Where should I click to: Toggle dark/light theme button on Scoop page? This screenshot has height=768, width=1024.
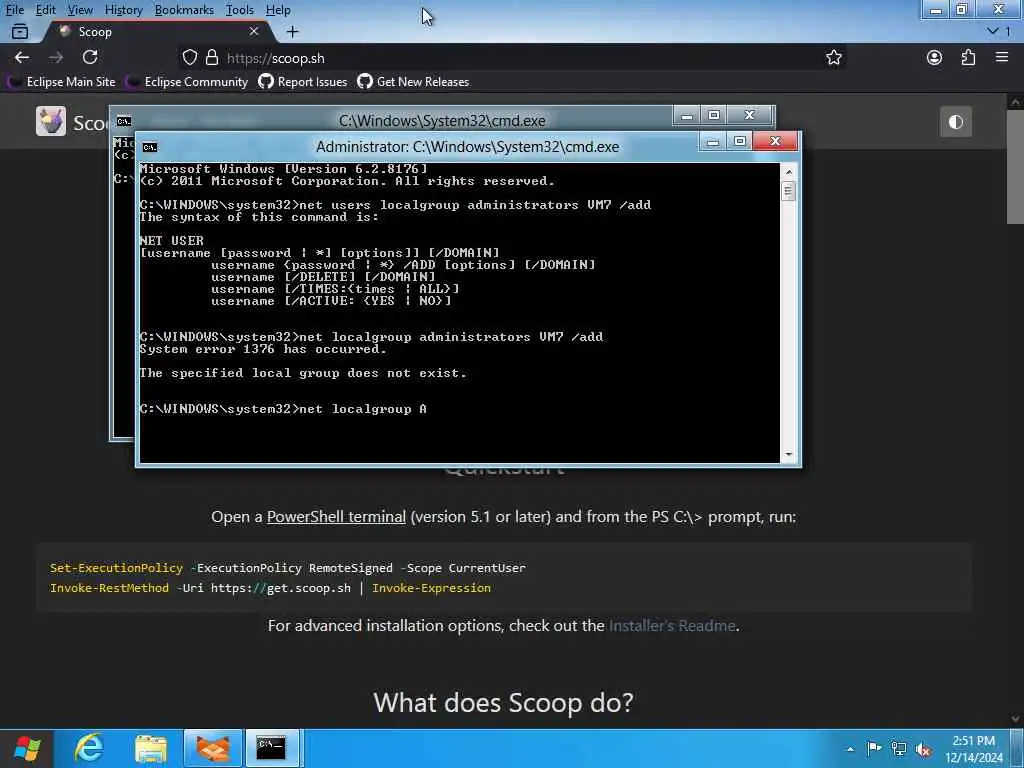[955, 122]
